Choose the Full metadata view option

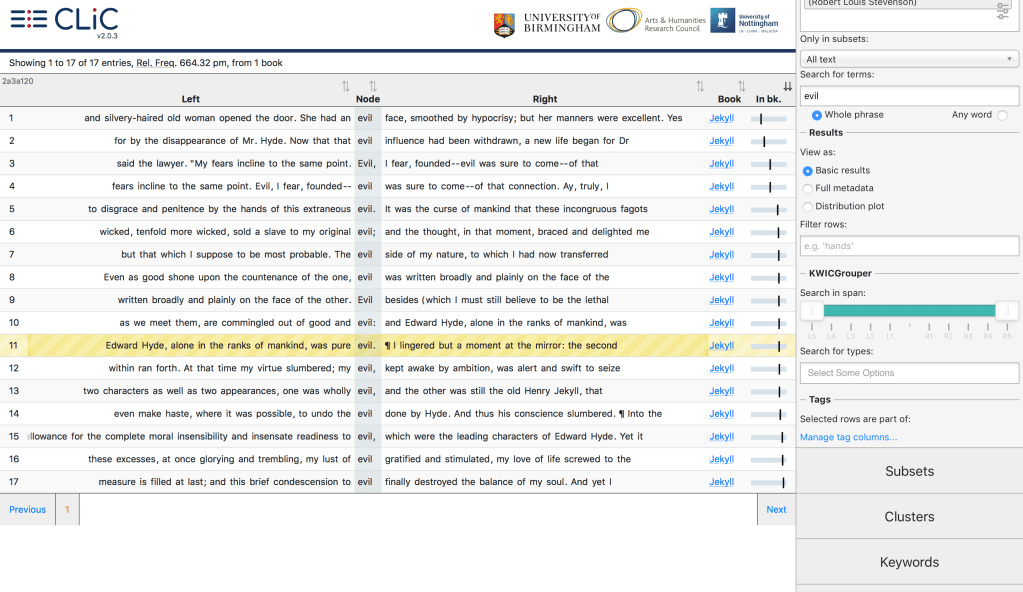point(808,188)
